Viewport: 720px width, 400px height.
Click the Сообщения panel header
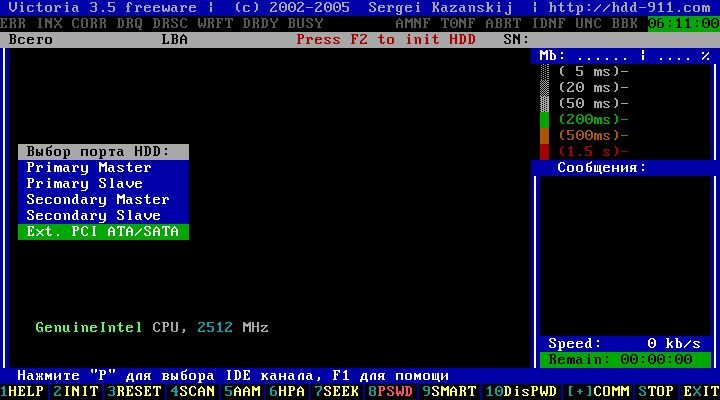click(602, 168)
